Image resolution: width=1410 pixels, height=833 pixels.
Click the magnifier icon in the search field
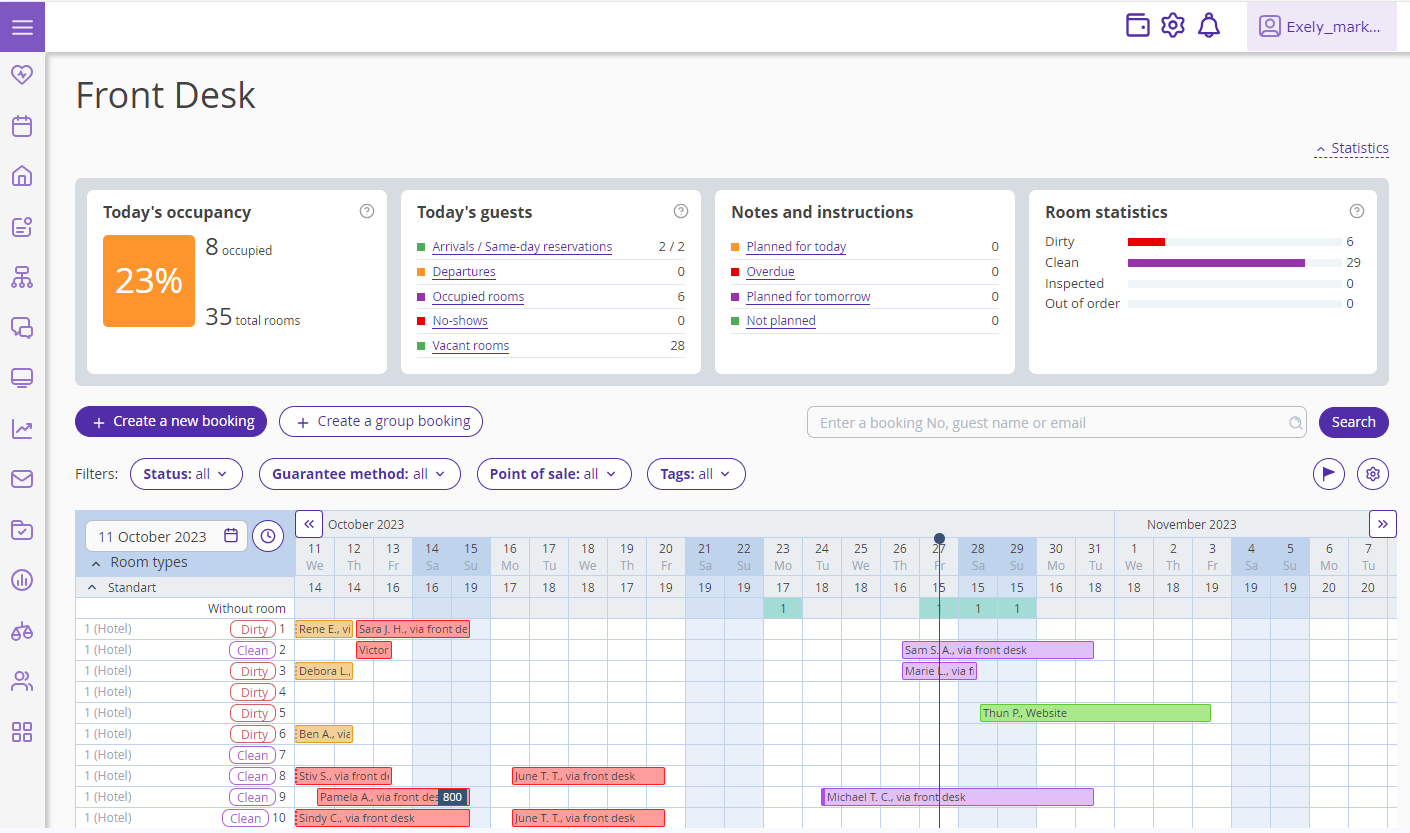(1296, 422)
